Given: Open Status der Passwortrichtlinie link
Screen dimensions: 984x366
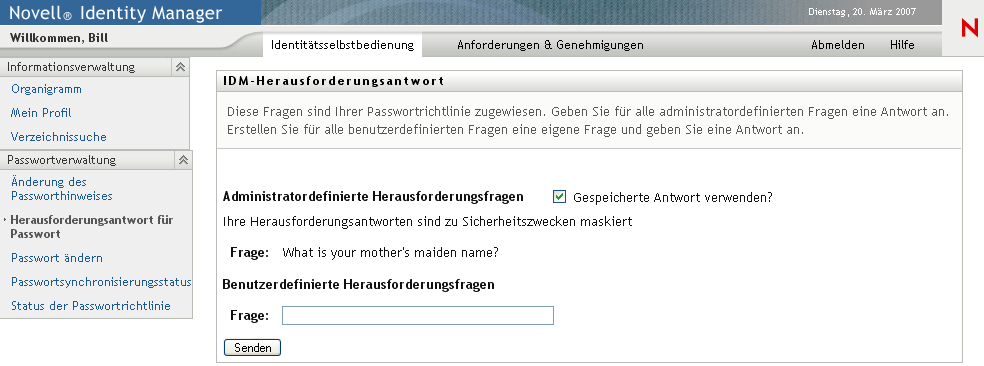Looking at the screenshot, I should coord(90,306).
